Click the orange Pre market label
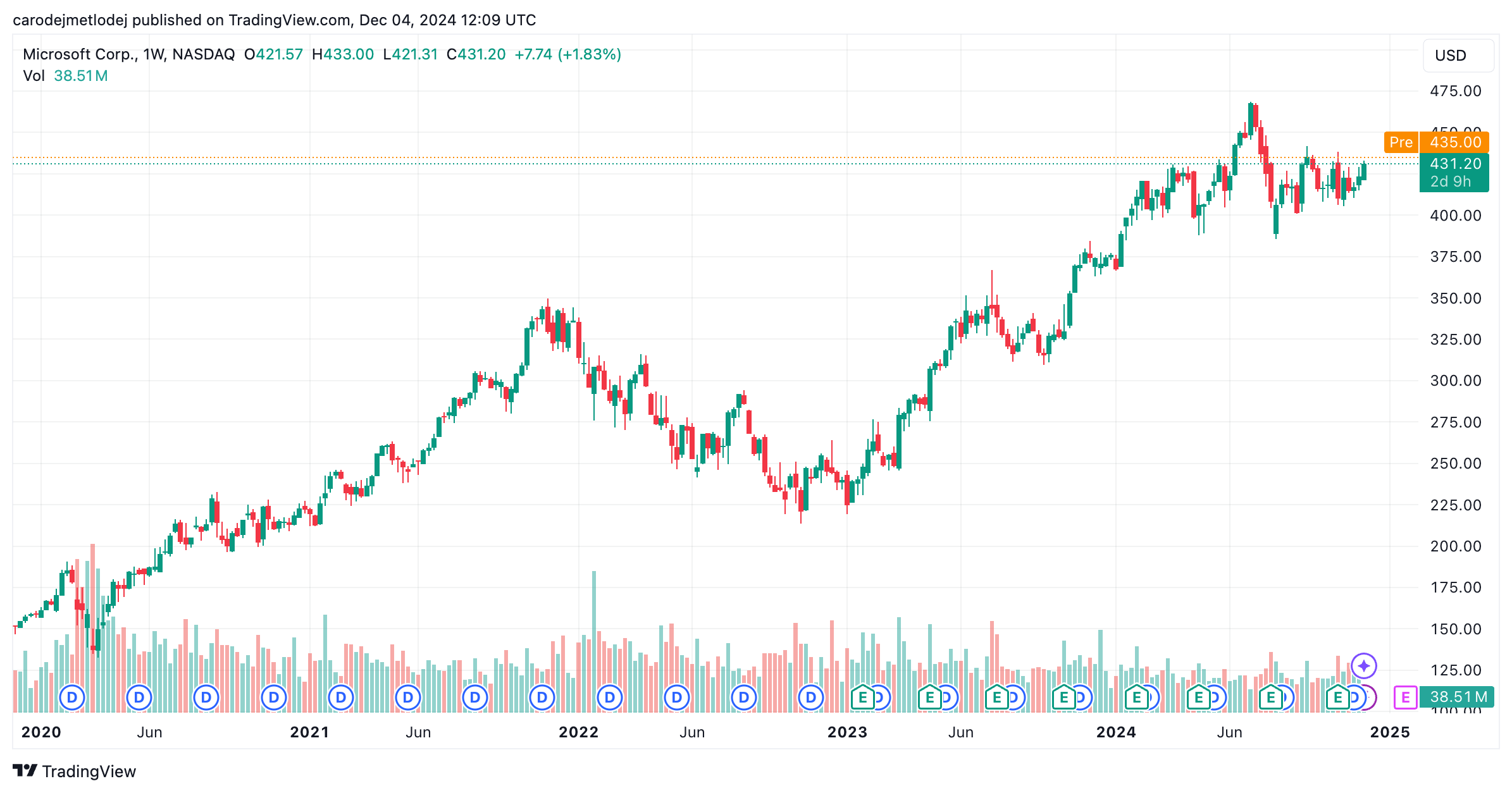The width and height of the screenshot is (1512, 793). click(1401, 142)
